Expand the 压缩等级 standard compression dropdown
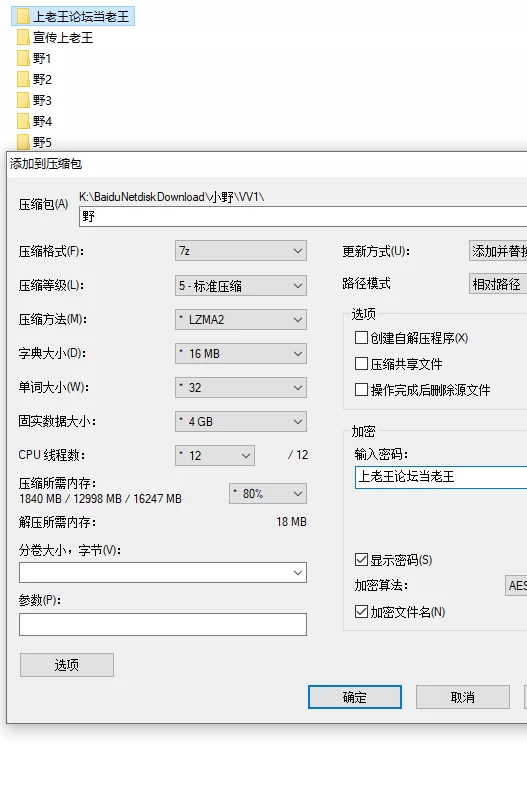Viewport: 527px width, 800px height. (x=241, y=286)
